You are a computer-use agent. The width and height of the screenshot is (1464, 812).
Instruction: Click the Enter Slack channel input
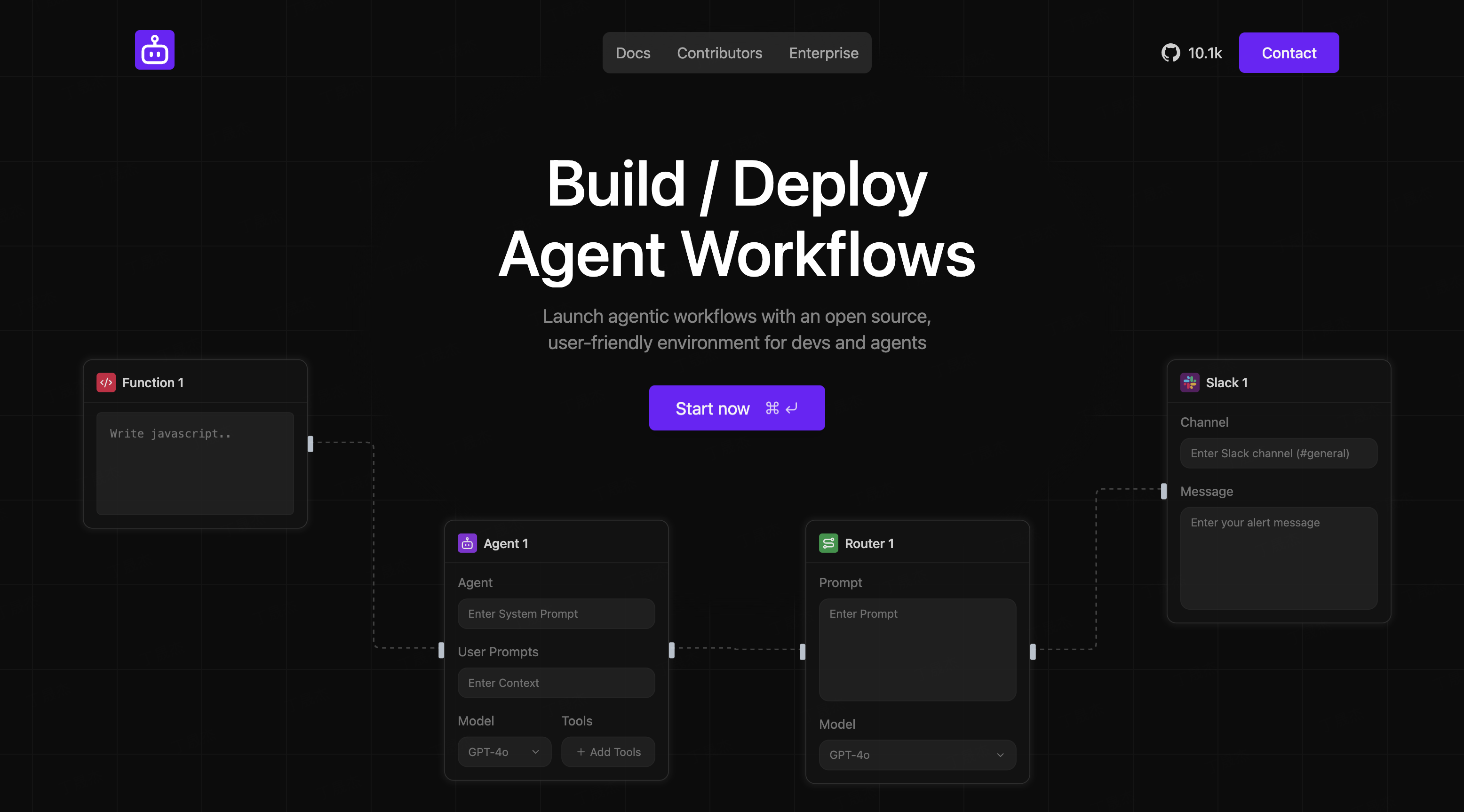click(1278, 454)
